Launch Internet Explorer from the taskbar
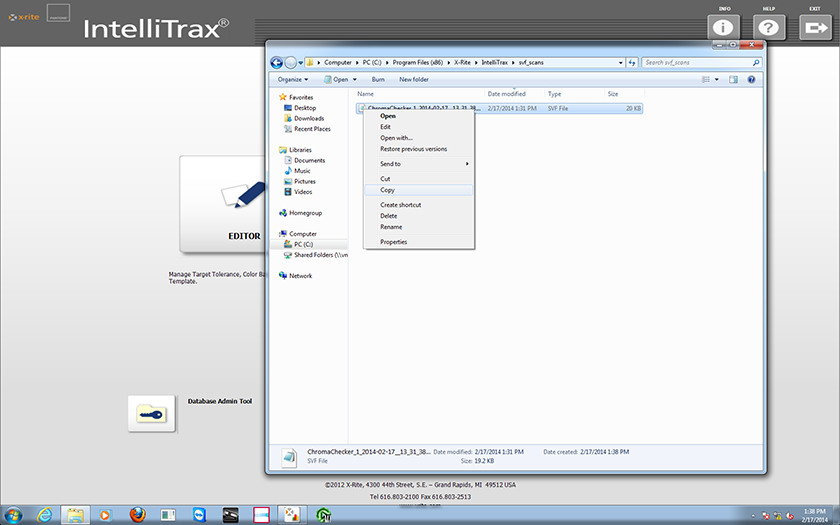840x525 pixels. 45,515
